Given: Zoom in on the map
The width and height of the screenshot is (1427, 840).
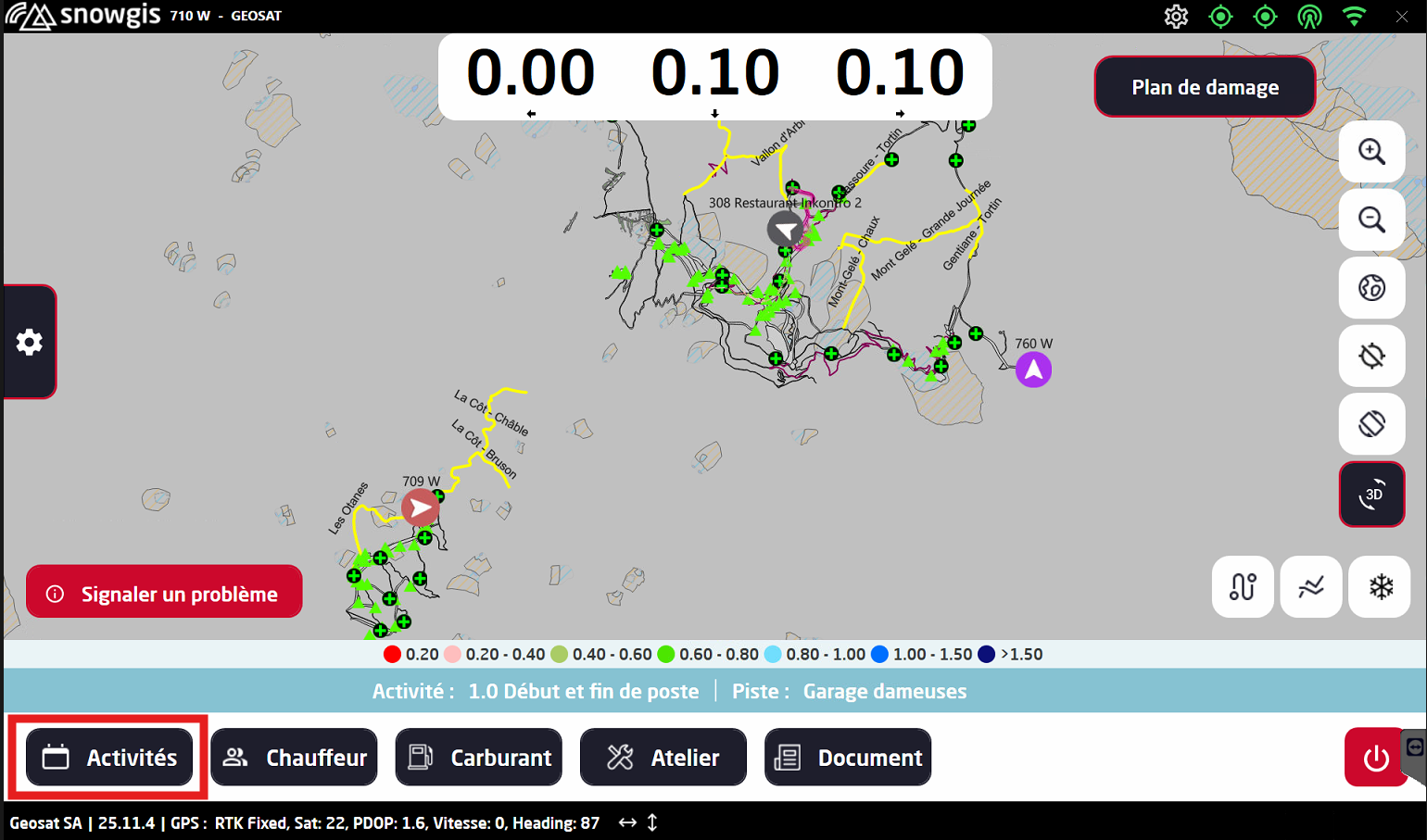Looking at the screenshot, I should (x=1371, y=151).
